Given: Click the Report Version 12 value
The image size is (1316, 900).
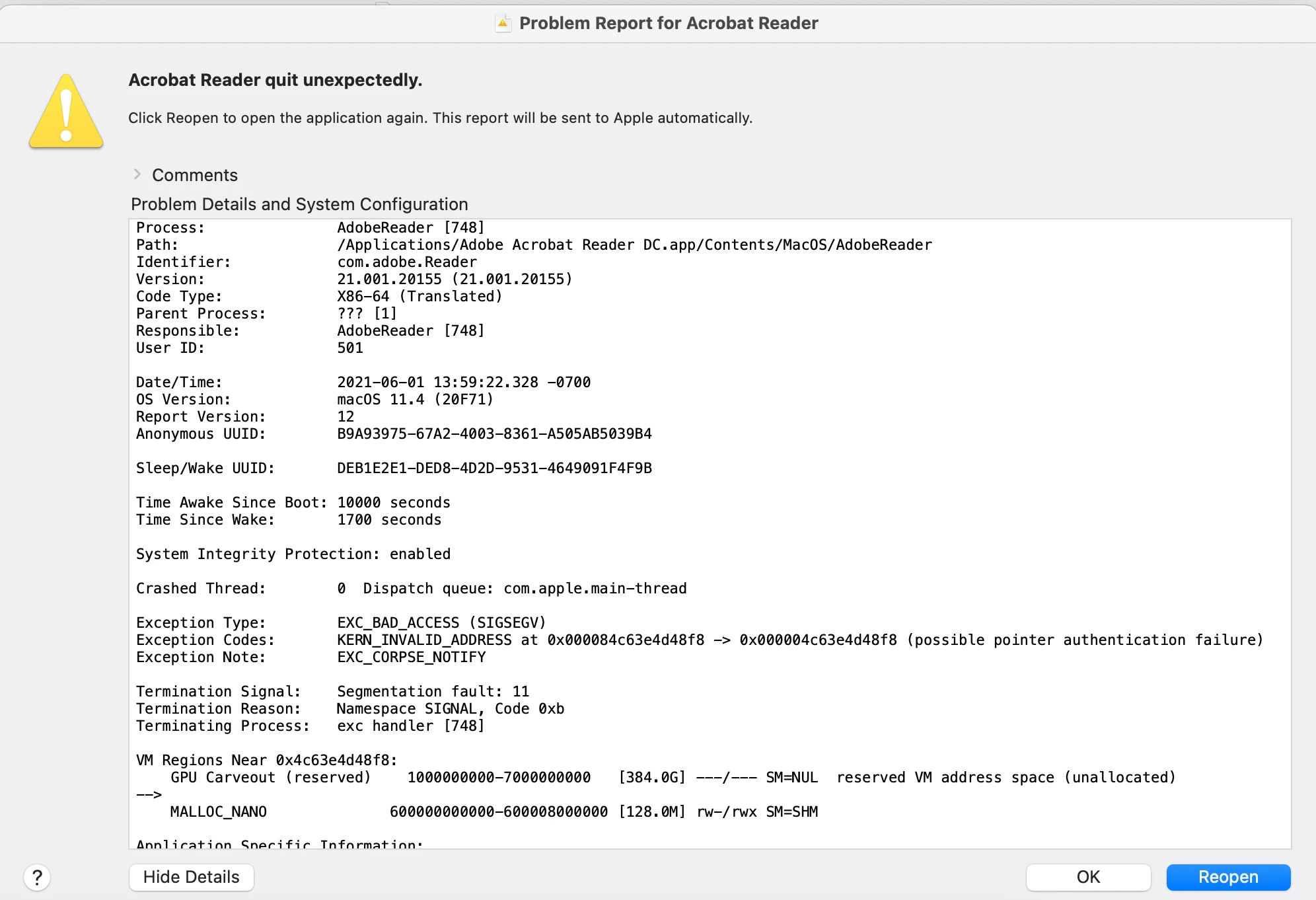Looking at the screenshot, I should click(x=346, y=417).
